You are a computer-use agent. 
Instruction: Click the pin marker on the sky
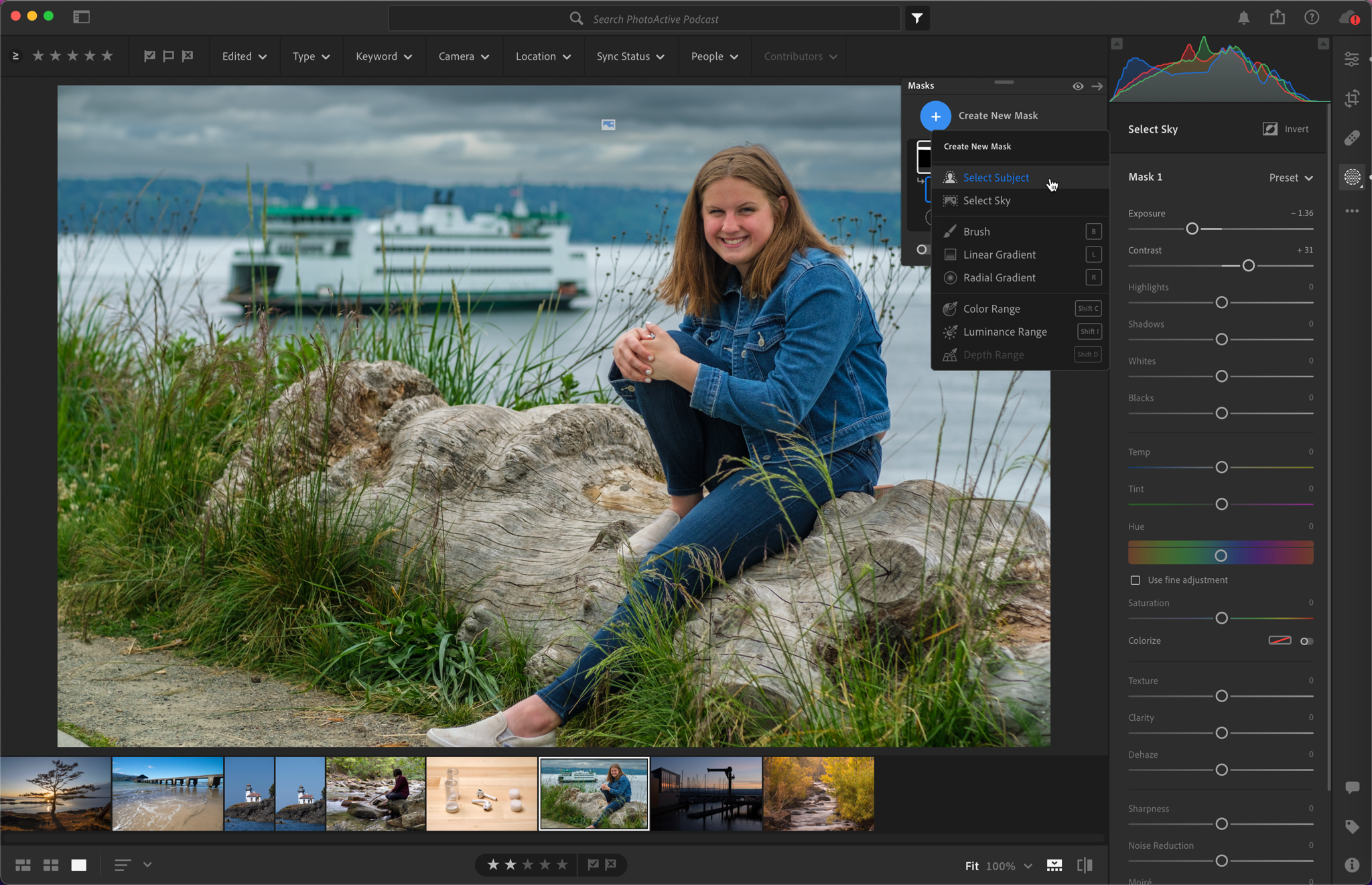(x=608, y=125)
